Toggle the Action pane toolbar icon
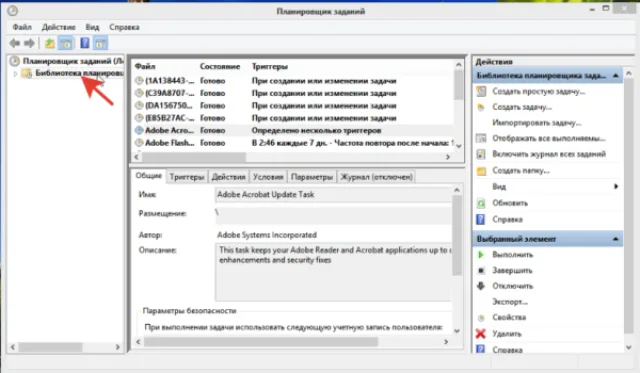The width and height of the screenshot is (640, 373). (x=100, y=43)
